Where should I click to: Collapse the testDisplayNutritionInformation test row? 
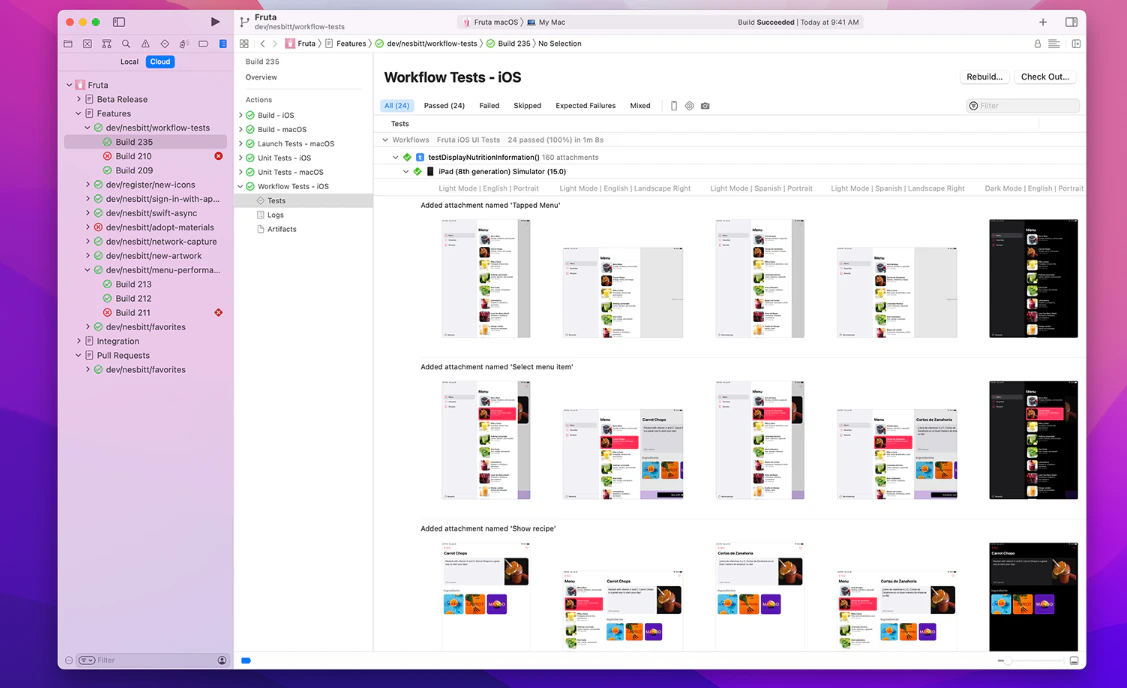395,157
